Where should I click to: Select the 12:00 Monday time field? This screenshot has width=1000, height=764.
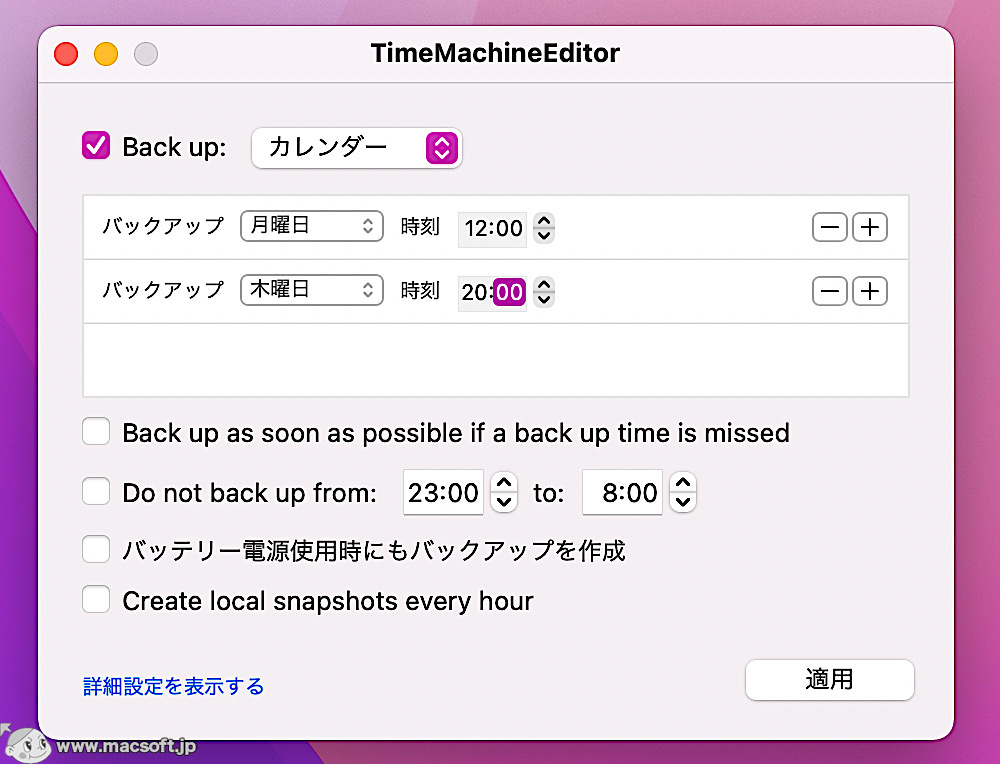pos(492,228)
